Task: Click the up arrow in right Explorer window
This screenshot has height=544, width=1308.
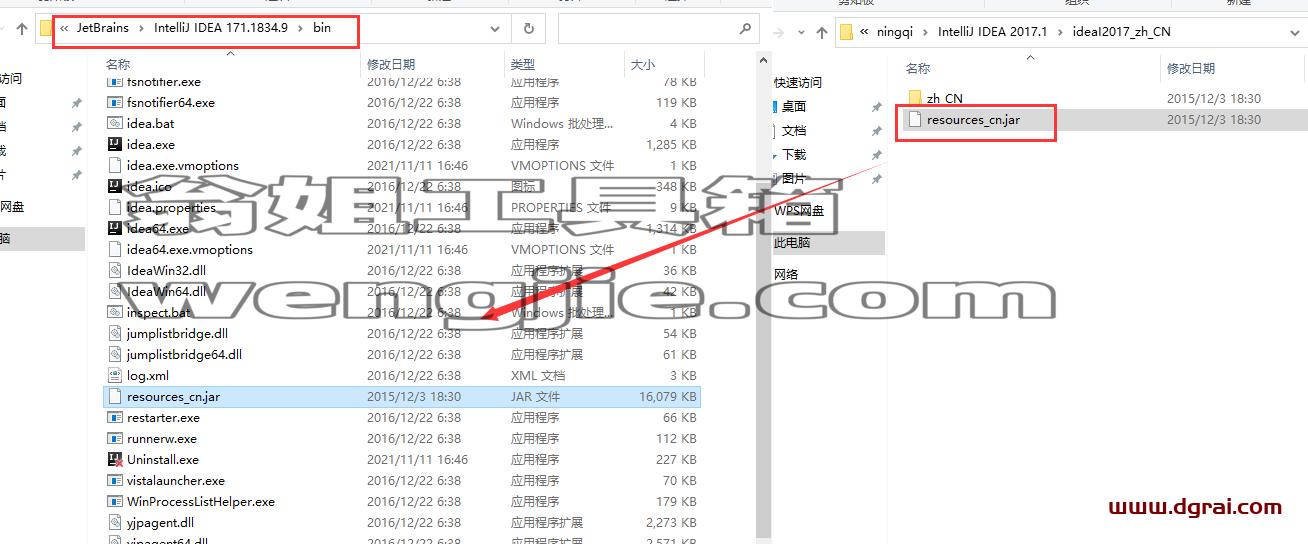Action: coord(822,32)
